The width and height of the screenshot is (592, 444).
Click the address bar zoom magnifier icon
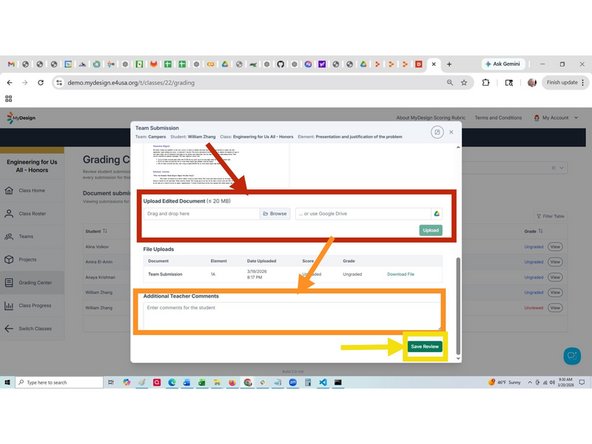[x=450, y=82]
